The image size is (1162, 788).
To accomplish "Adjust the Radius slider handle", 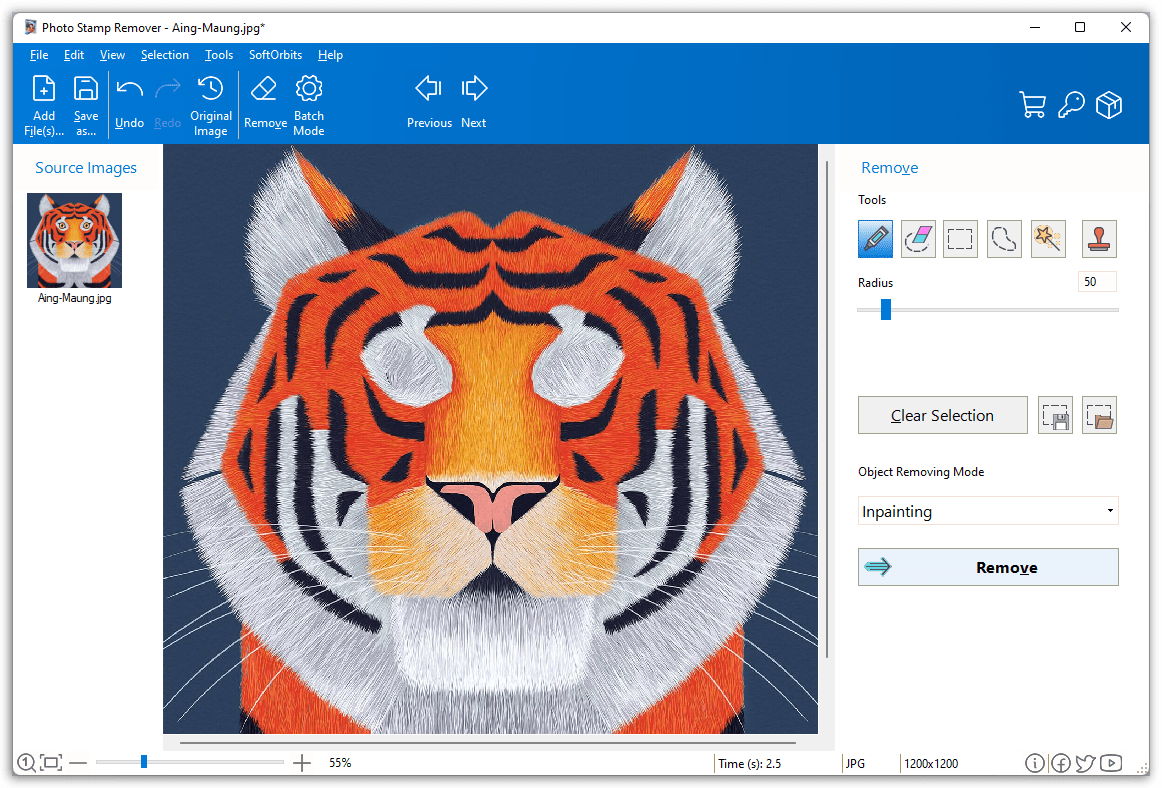I will pyautogui.click(x=886, y=310).
